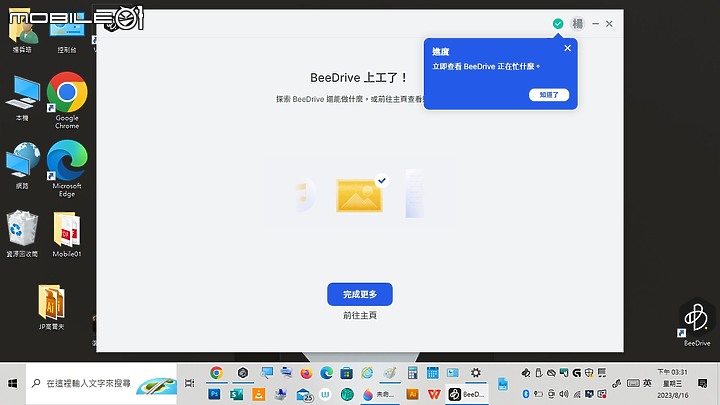Click the Bluetooth tray icon
The height and width of the screenshot is (405, 720).
(526, 394)
